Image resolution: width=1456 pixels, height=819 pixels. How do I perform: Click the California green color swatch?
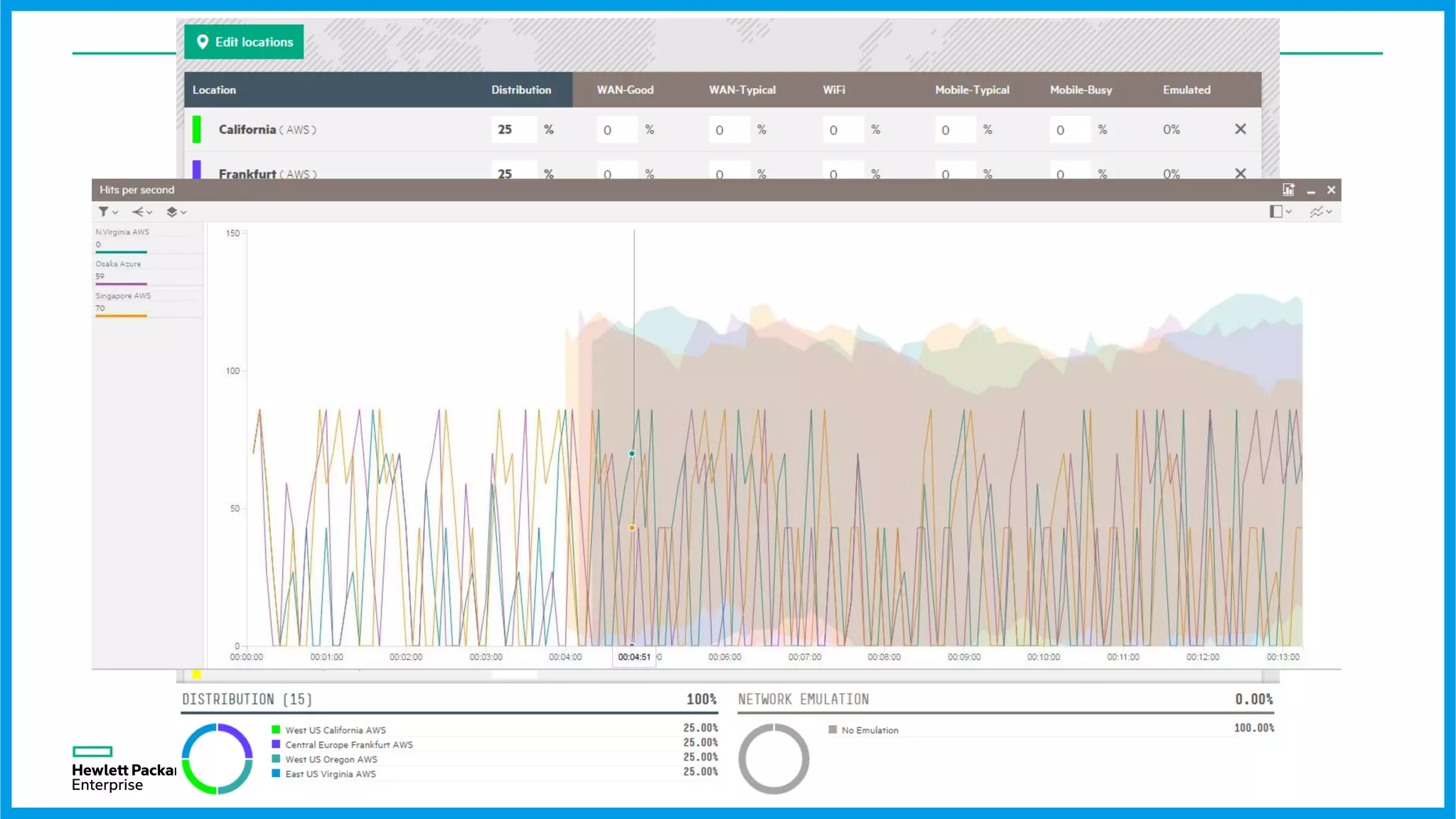(x=197, y=129)
